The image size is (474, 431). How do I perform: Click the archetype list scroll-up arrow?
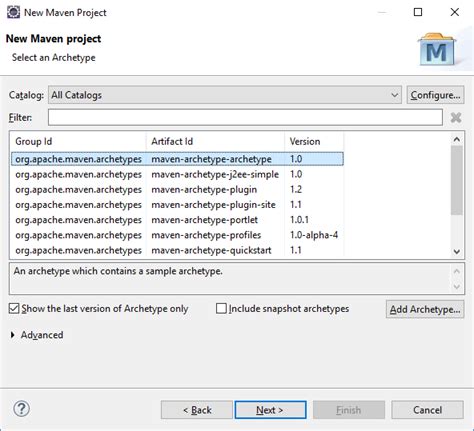click(x=457, y=139)
